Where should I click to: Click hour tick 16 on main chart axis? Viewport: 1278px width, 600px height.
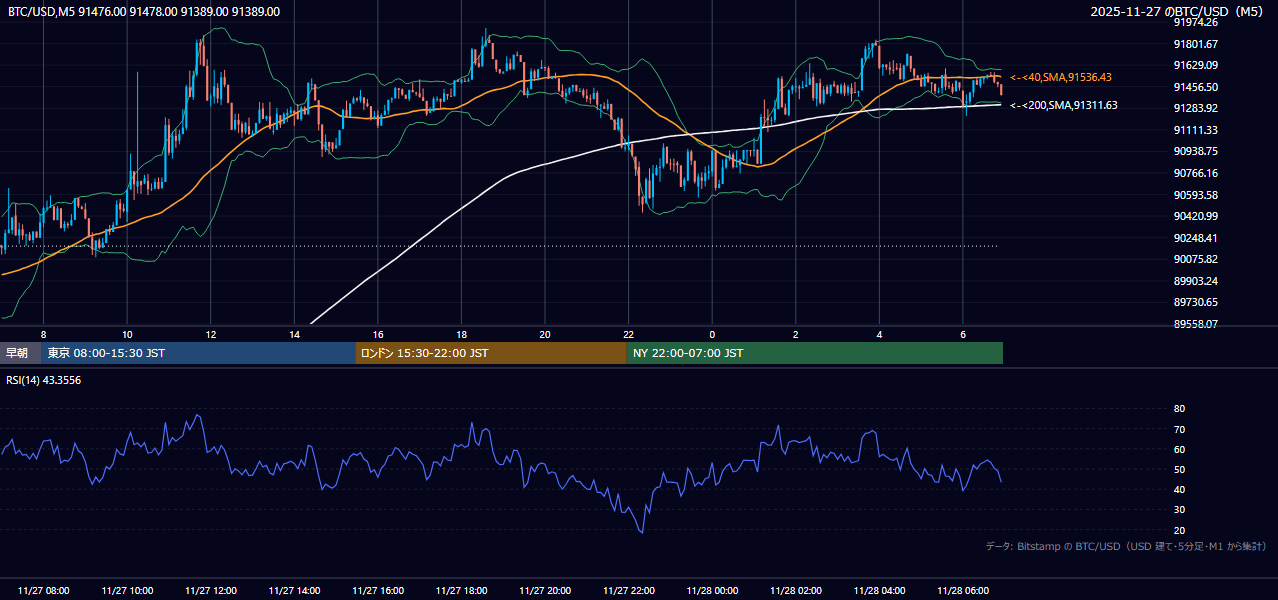[x=377, y=334]
